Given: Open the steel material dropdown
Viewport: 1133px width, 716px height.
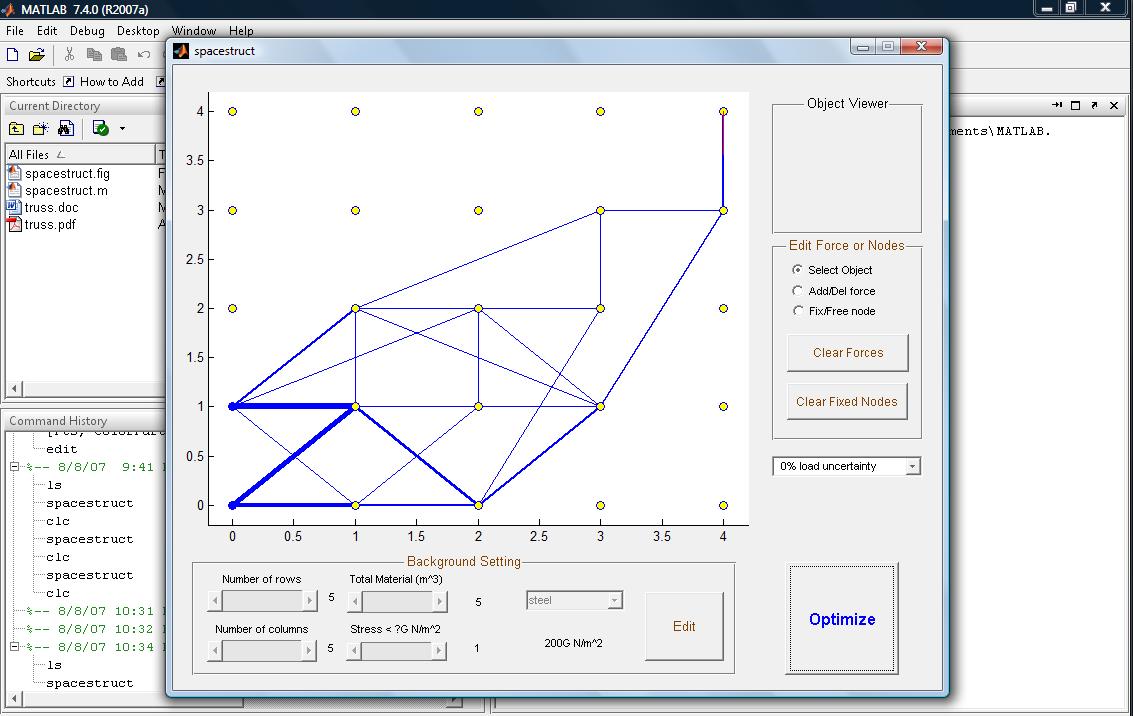Looking at the screenshot, I should pos(614,601).
